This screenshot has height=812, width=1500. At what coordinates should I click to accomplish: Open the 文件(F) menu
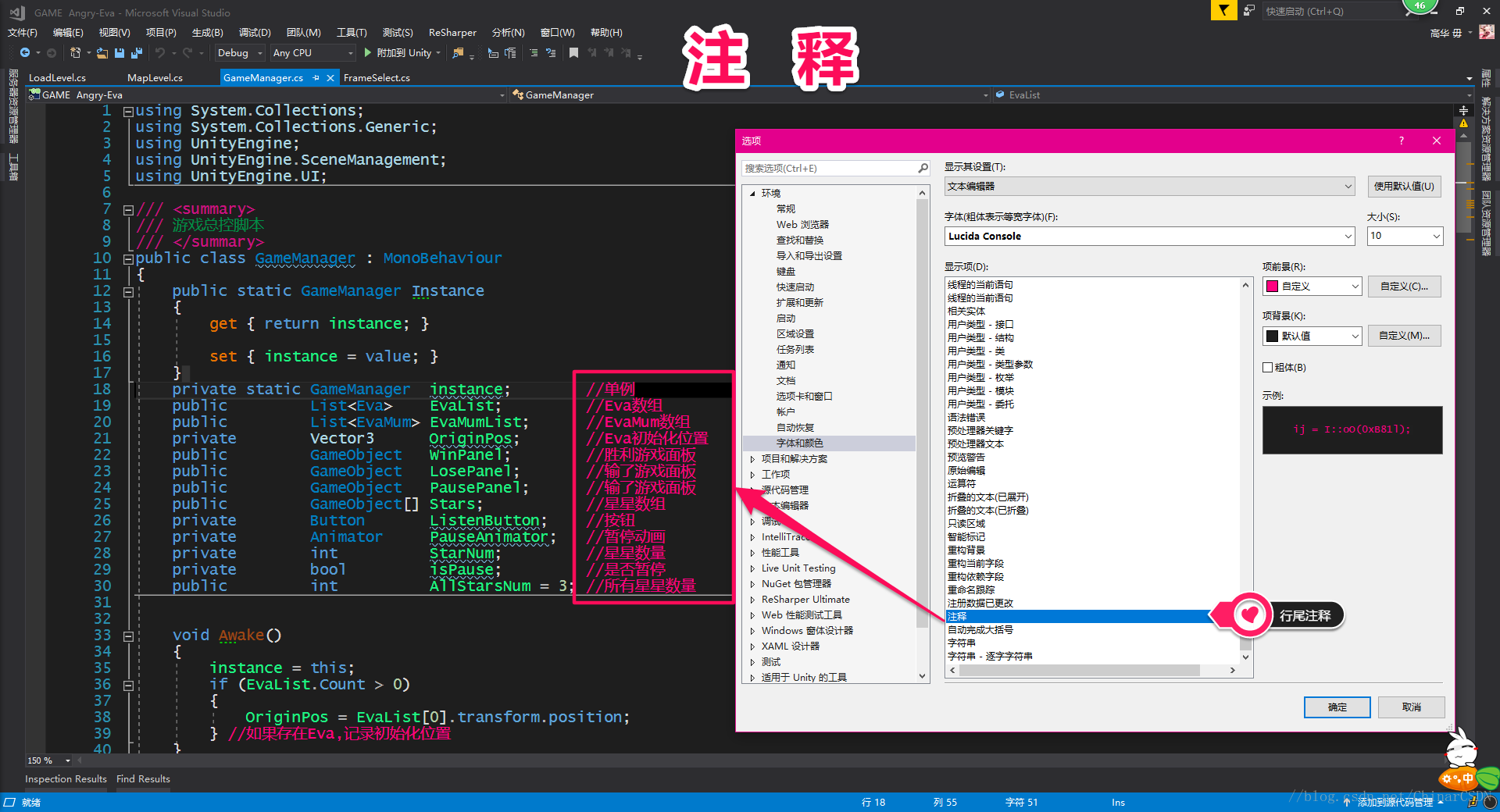click(x=23, y=32)
